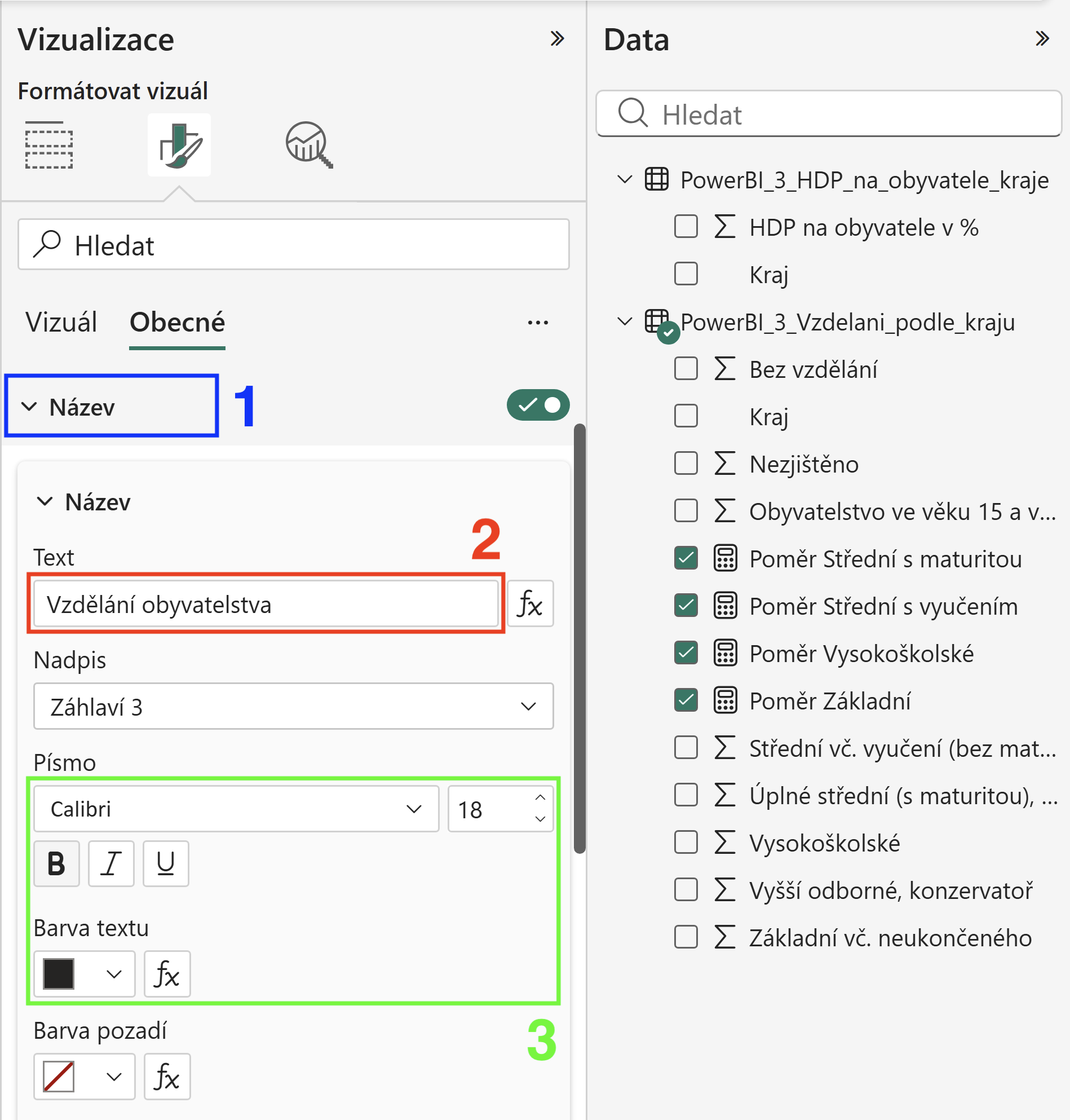
Task: Tick the Bez vzdělání checkbox
Action: point(686,369)
